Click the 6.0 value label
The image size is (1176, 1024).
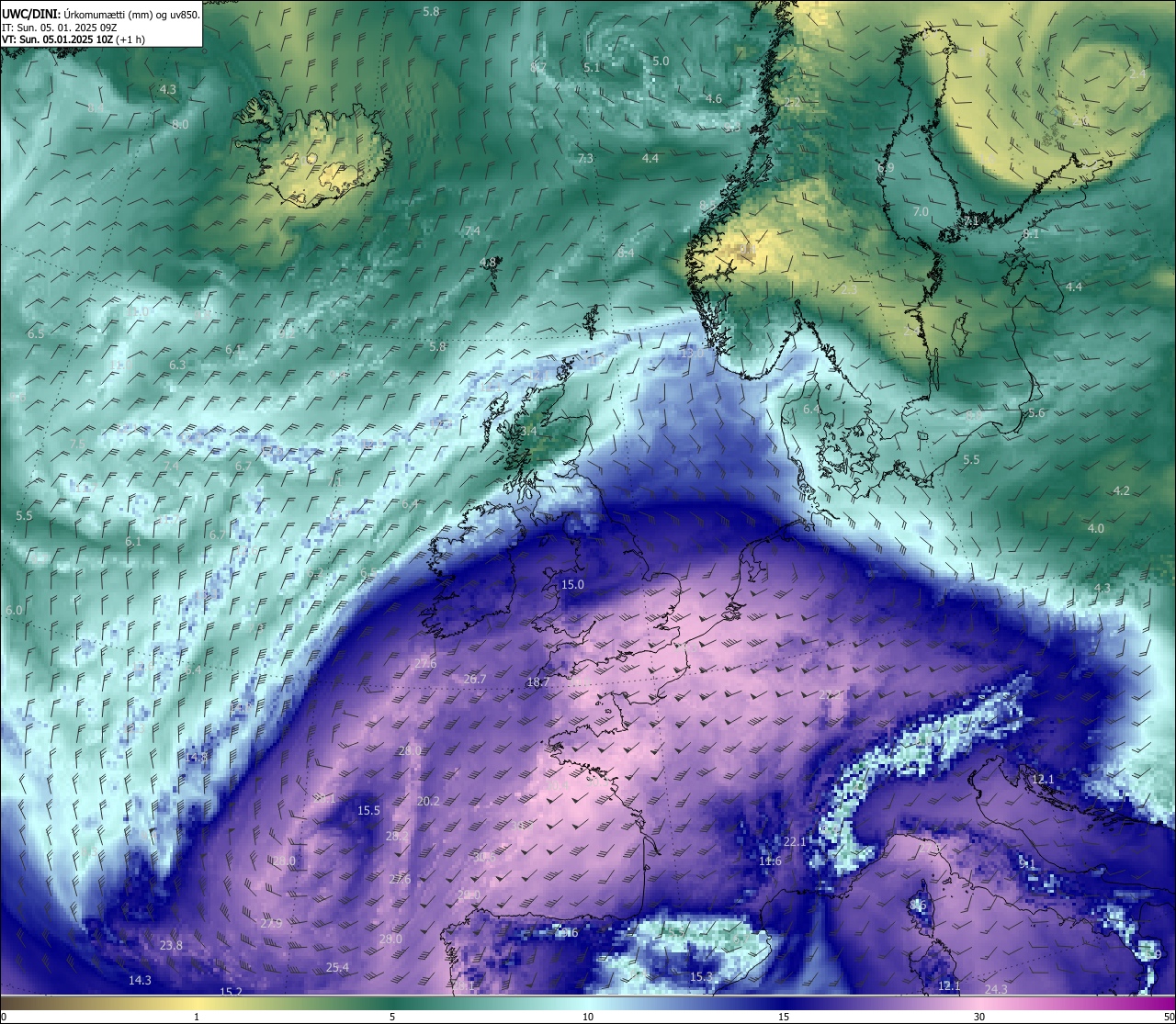14,610
